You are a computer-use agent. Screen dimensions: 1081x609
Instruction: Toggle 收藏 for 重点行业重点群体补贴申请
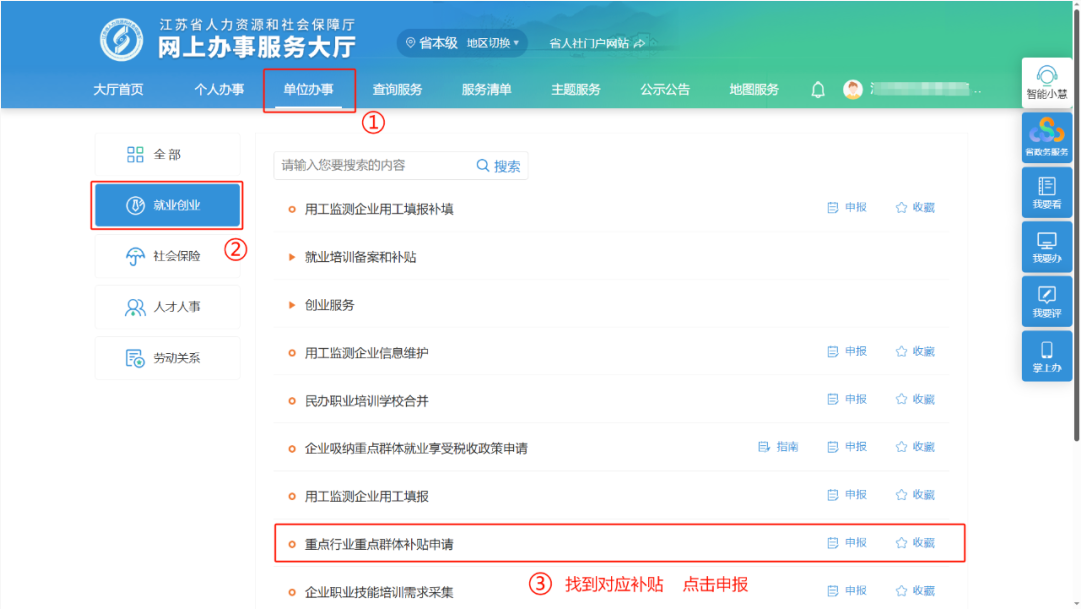click(915, 543)
